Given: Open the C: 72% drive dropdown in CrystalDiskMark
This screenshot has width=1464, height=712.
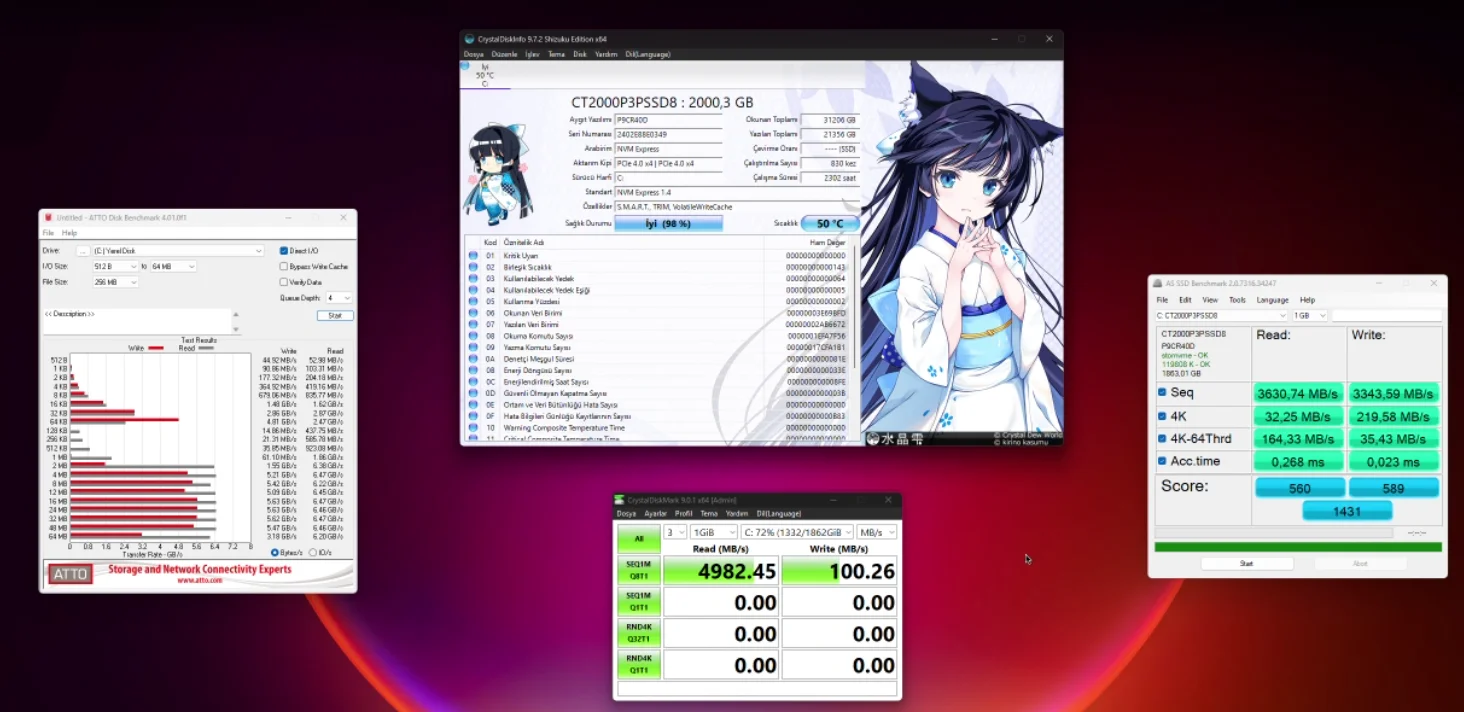Looking at the screenshot, I should [x=797, y=532].
